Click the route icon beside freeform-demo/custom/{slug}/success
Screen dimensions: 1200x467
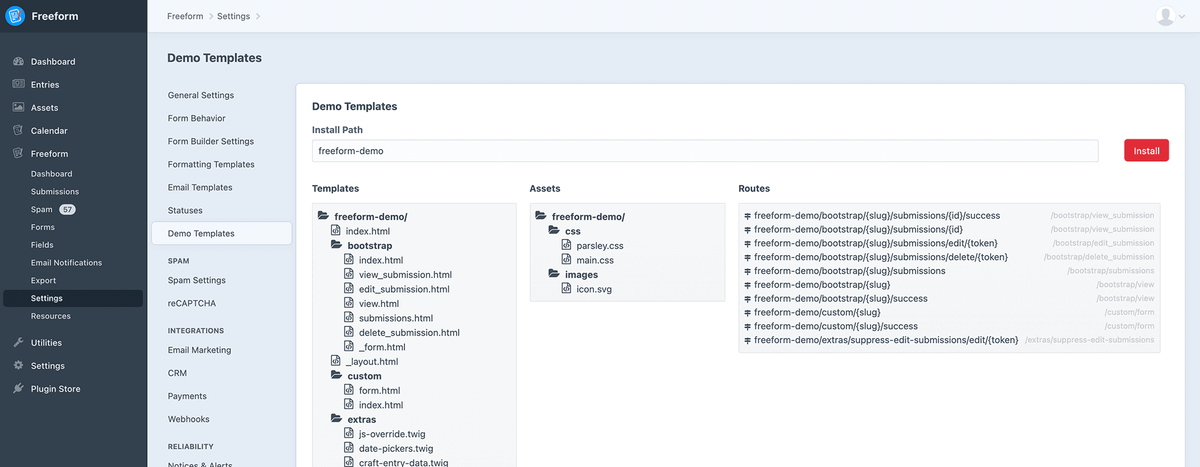tap(748, 327)
